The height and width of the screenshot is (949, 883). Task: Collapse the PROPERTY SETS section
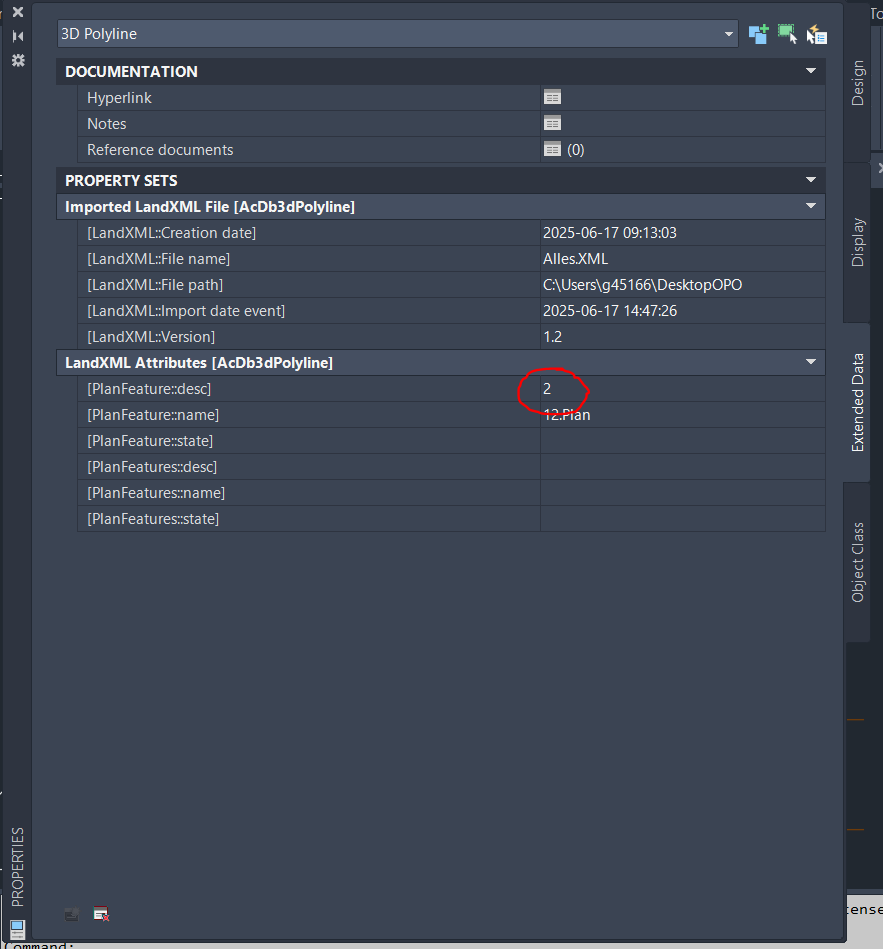pyautogui.click(x=811, y=180)
